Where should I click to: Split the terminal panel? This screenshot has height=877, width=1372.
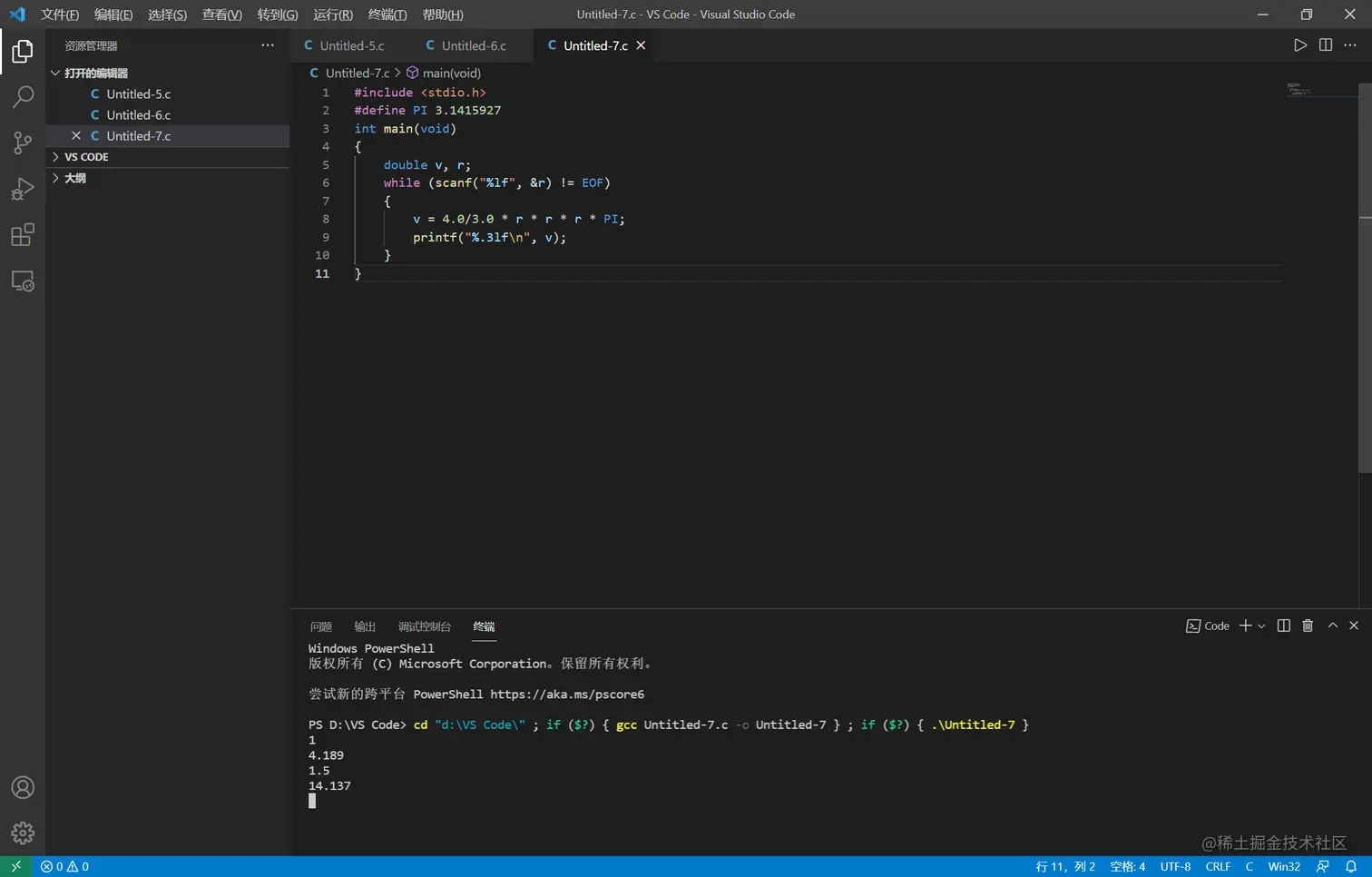[x=1284, y=626]
